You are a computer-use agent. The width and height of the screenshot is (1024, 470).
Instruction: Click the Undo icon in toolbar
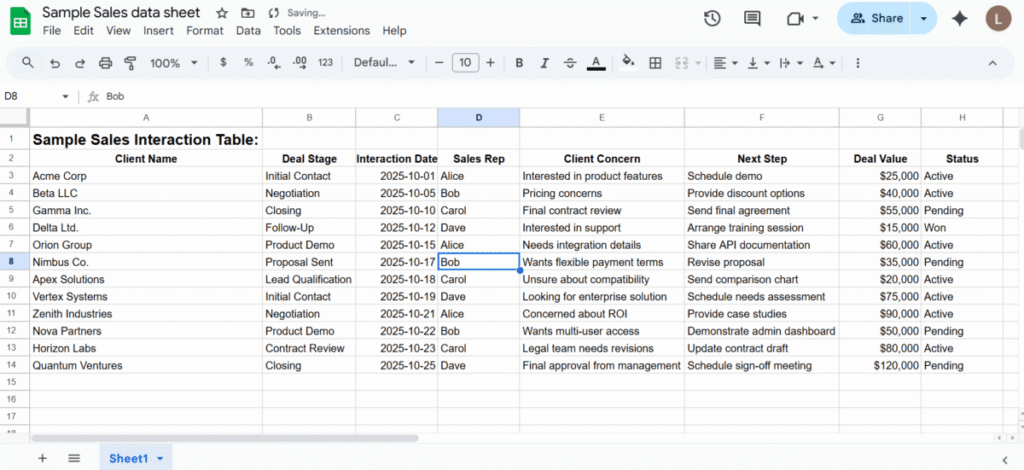tap(53, 63)
